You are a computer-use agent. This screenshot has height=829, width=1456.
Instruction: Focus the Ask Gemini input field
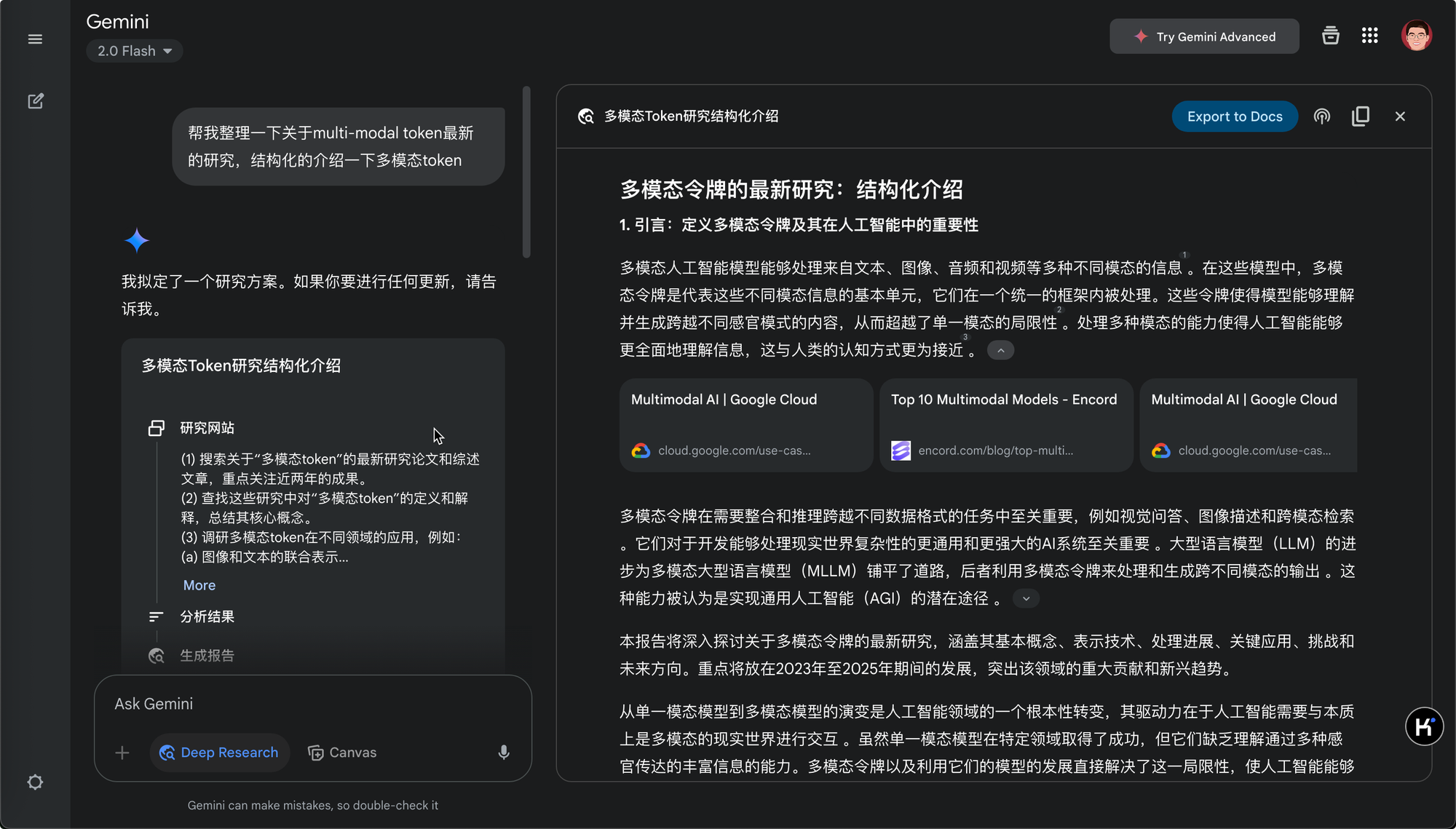[313, 705]
